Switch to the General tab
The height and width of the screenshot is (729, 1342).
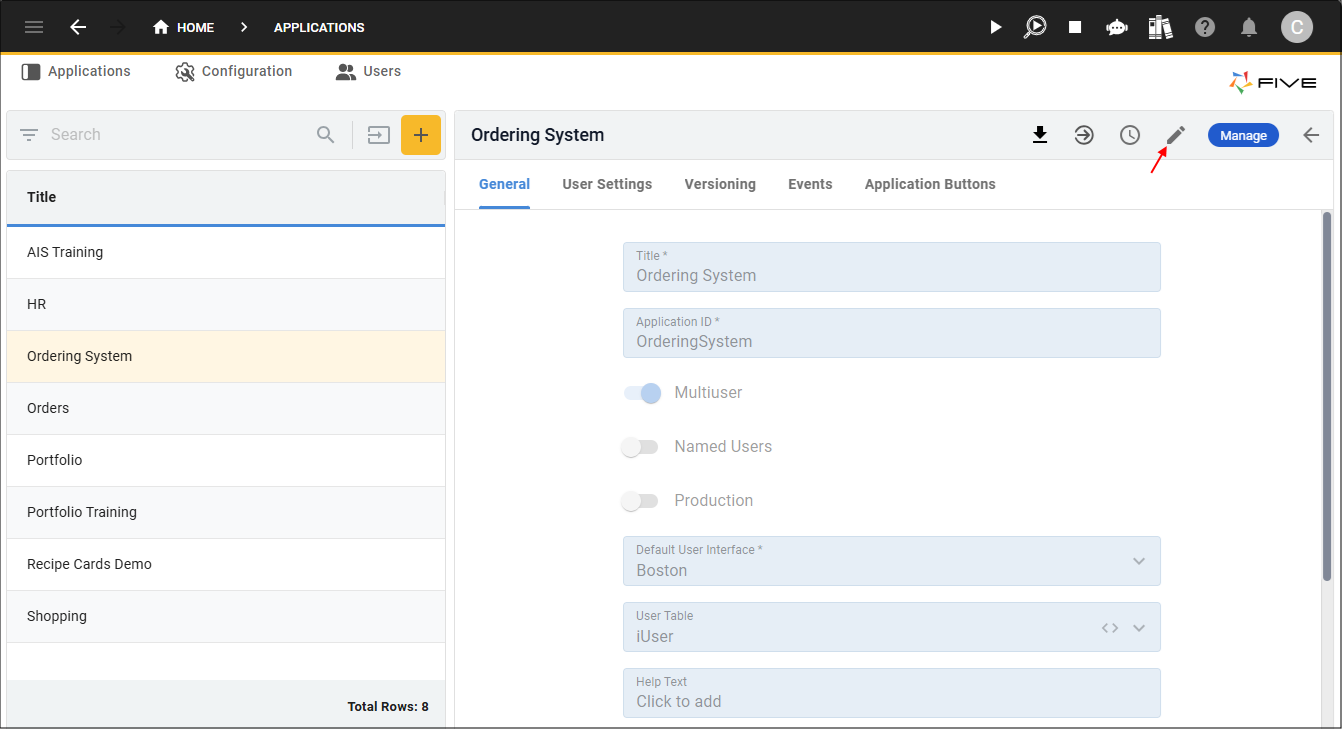pos(504,184)
